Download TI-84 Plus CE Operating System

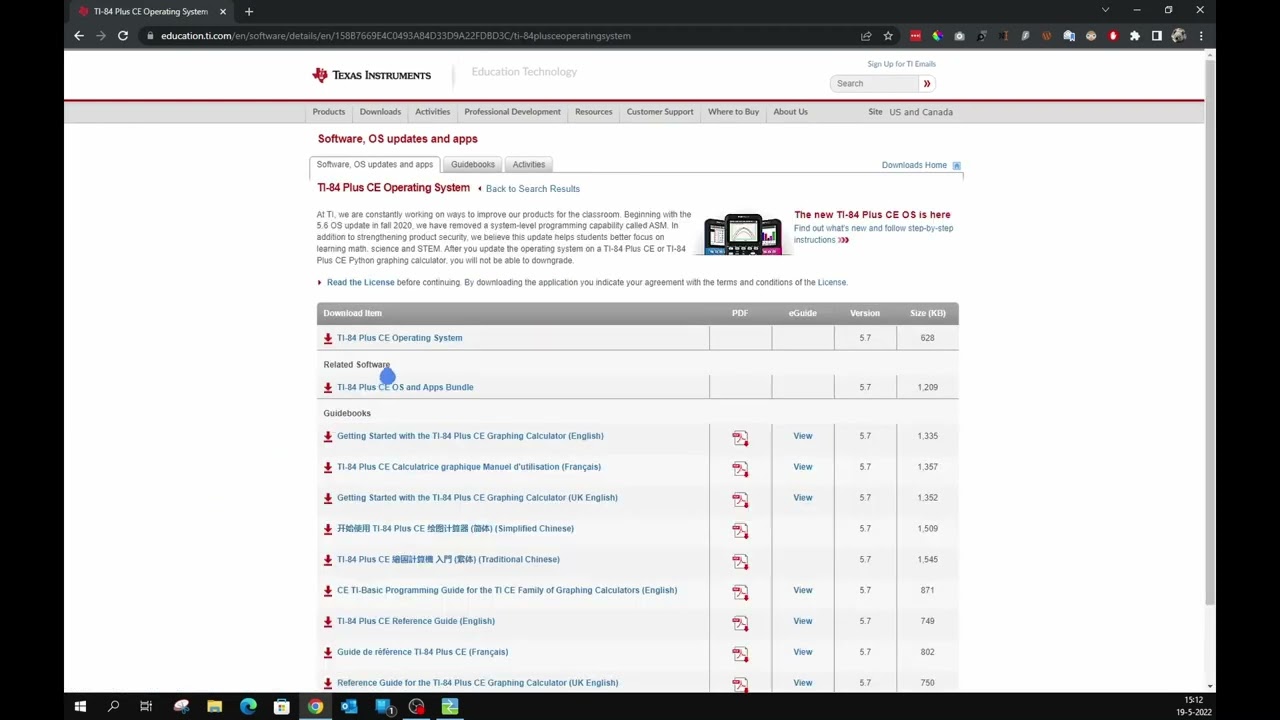pyautogui.click(x=400, y=338)
